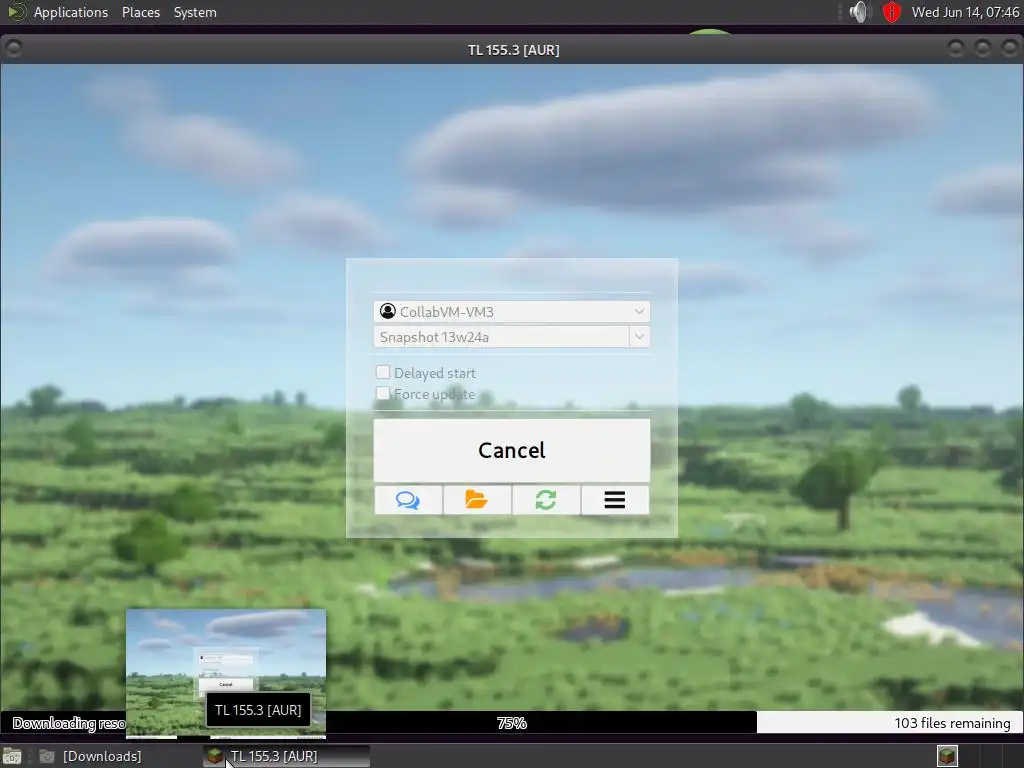Close the TL 155.3 window

(x=1009, y=48)
